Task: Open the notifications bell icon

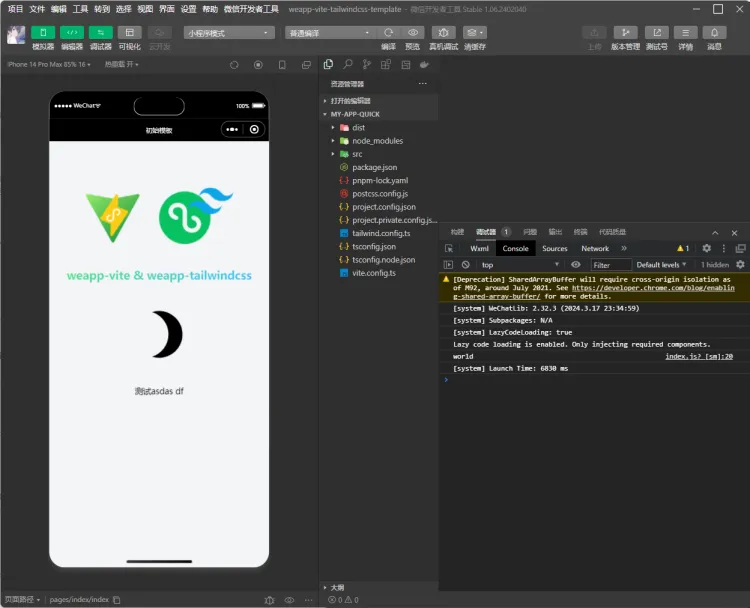Action: point(714,33)
